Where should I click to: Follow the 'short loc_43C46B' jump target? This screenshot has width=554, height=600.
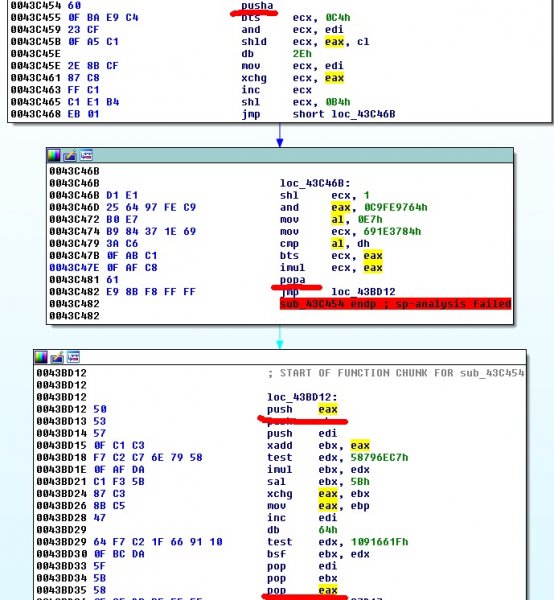coord(344,114)
